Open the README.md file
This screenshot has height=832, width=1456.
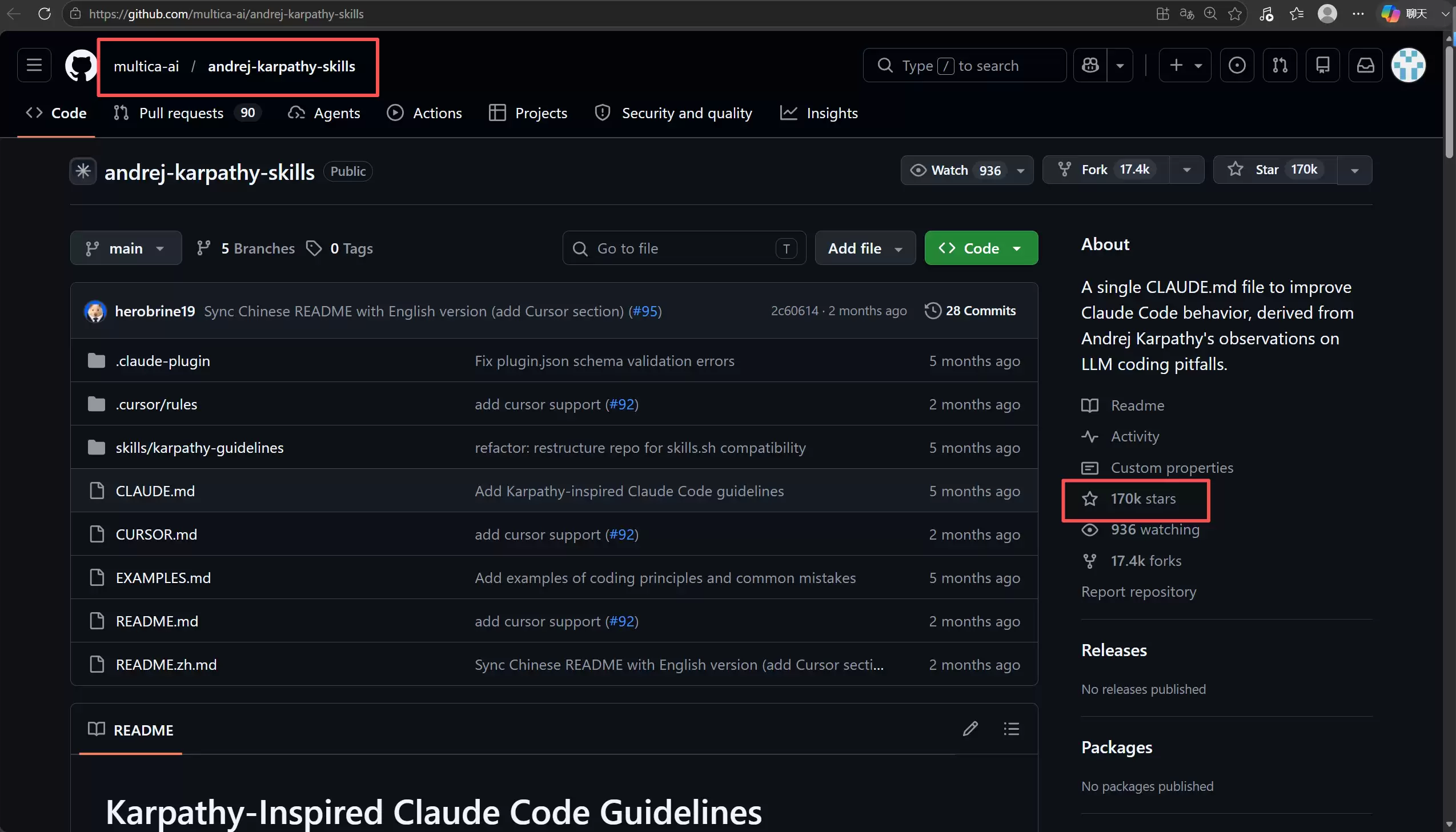[x=157, y=622]
